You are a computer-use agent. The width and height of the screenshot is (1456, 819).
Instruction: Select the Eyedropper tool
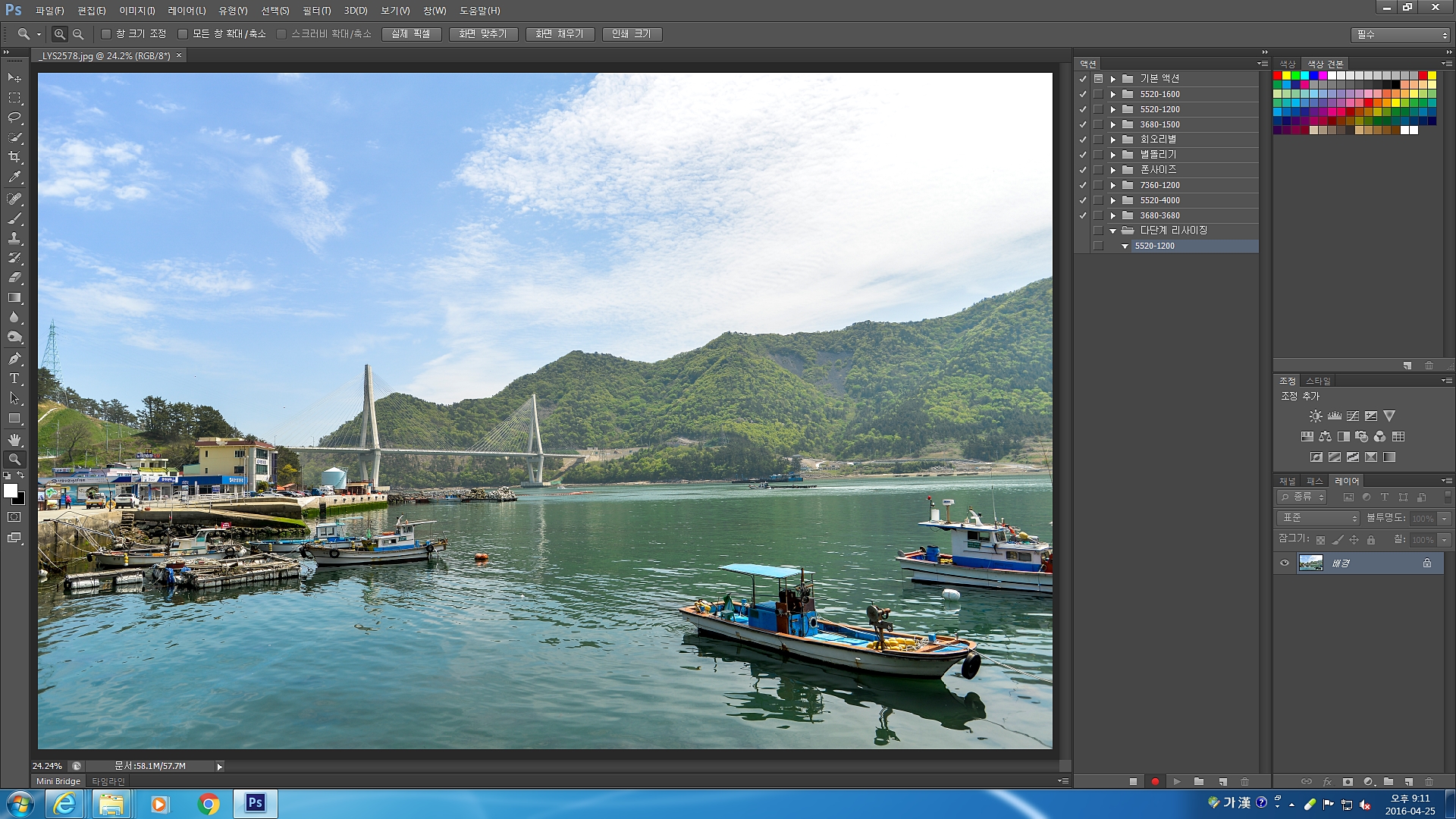click(x=14, y=177)
